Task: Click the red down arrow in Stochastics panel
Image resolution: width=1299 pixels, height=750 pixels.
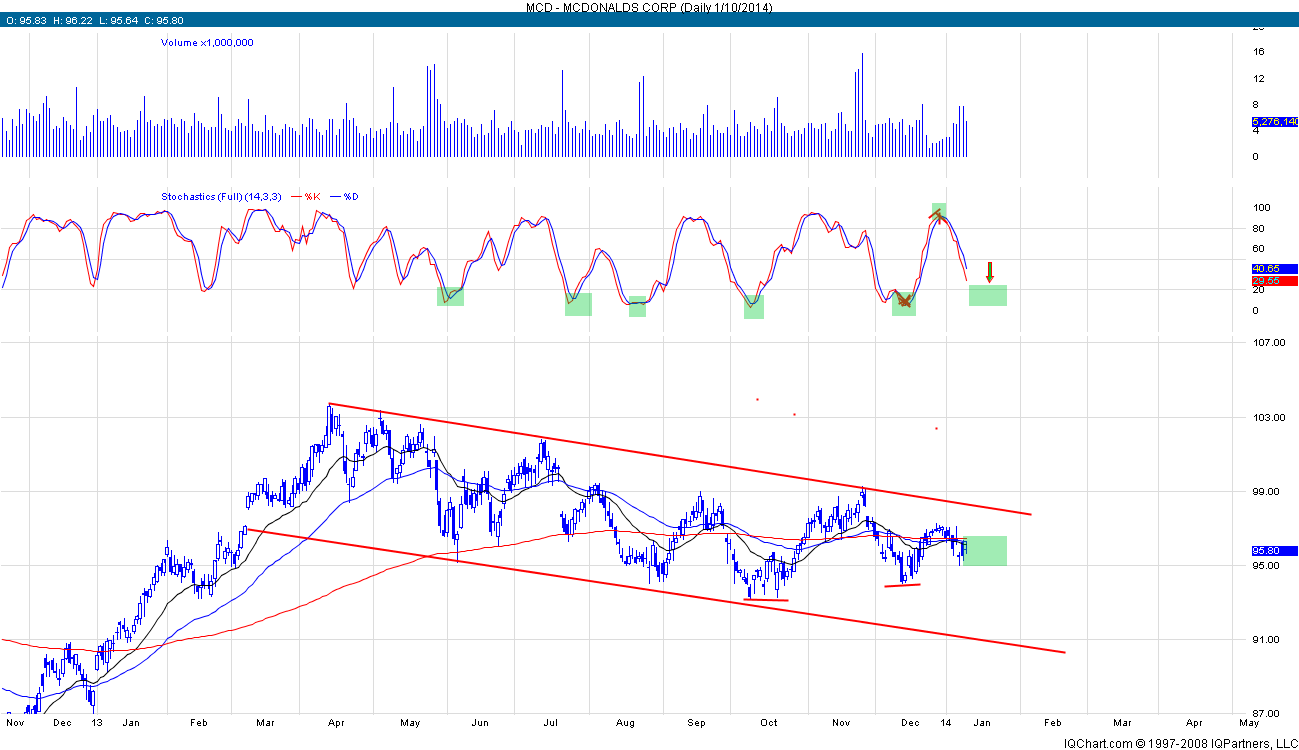Action: (x=990, y=271)
